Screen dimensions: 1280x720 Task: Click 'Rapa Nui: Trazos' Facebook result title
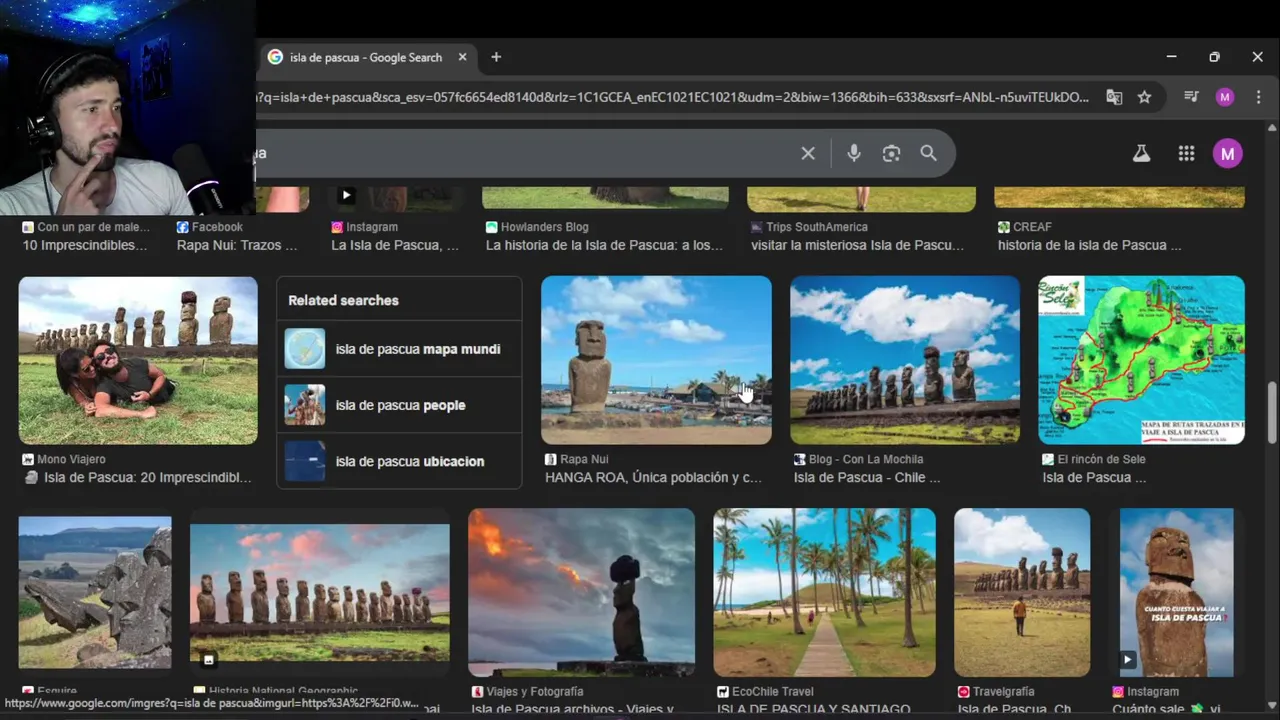[x=237, y=245]
